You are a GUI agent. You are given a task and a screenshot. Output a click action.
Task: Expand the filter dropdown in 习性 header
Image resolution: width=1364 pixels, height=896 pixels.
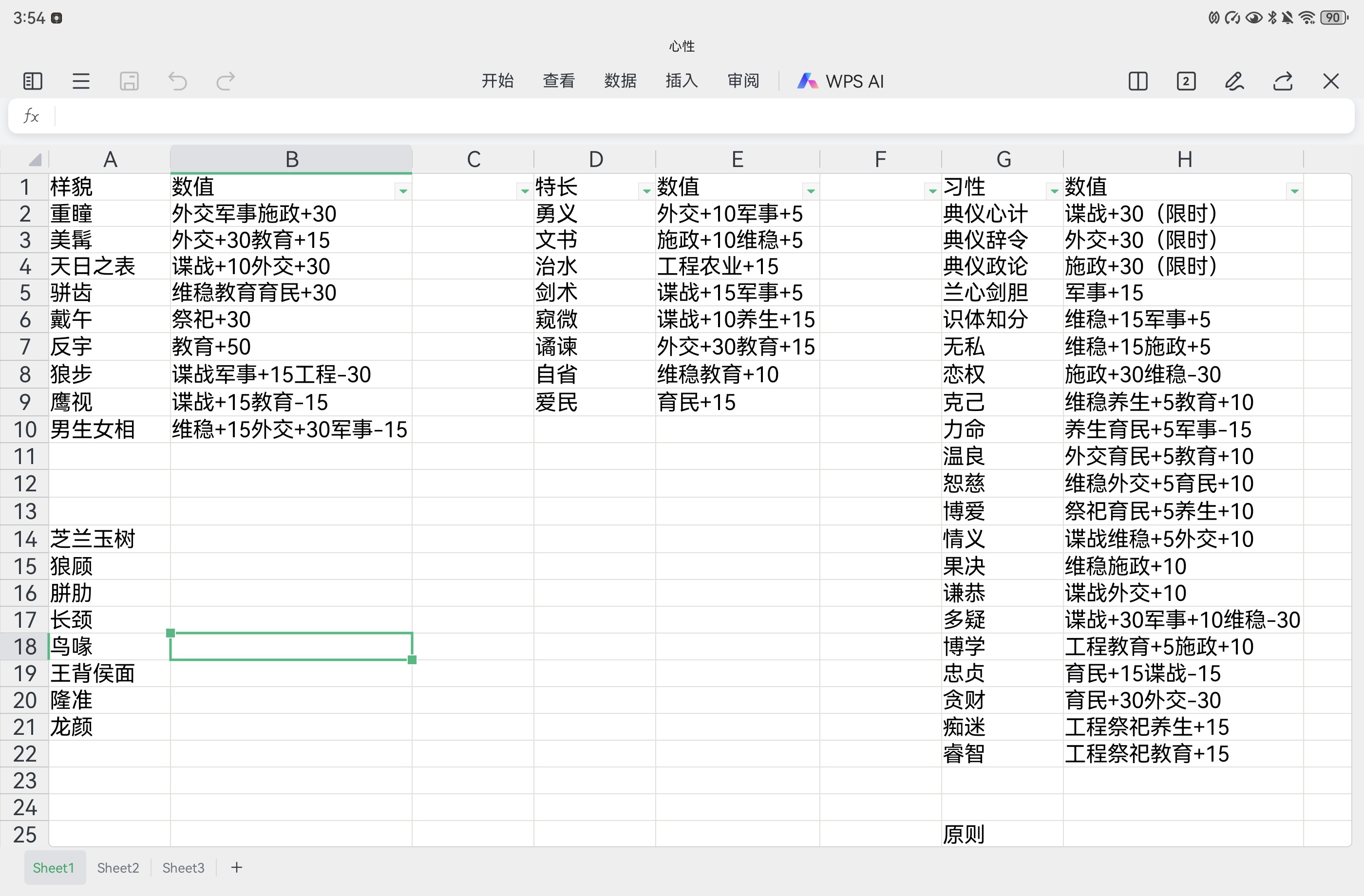tap(1054, 191)
